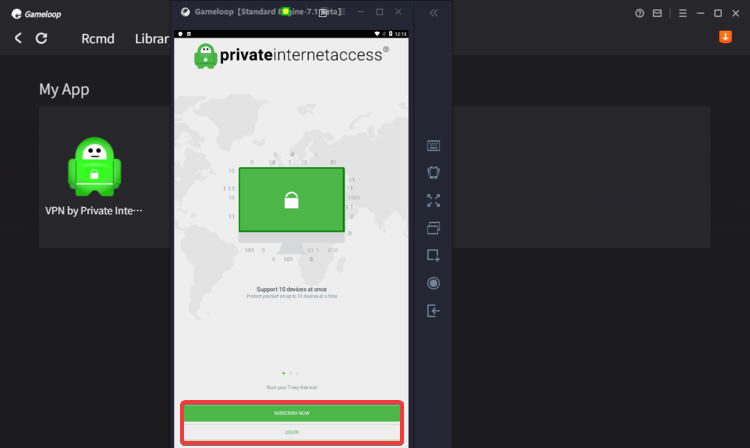This screenshot has height=448, width=750.
Task: Click the VPN by Private Inte… label
Action: coord(94,211)
